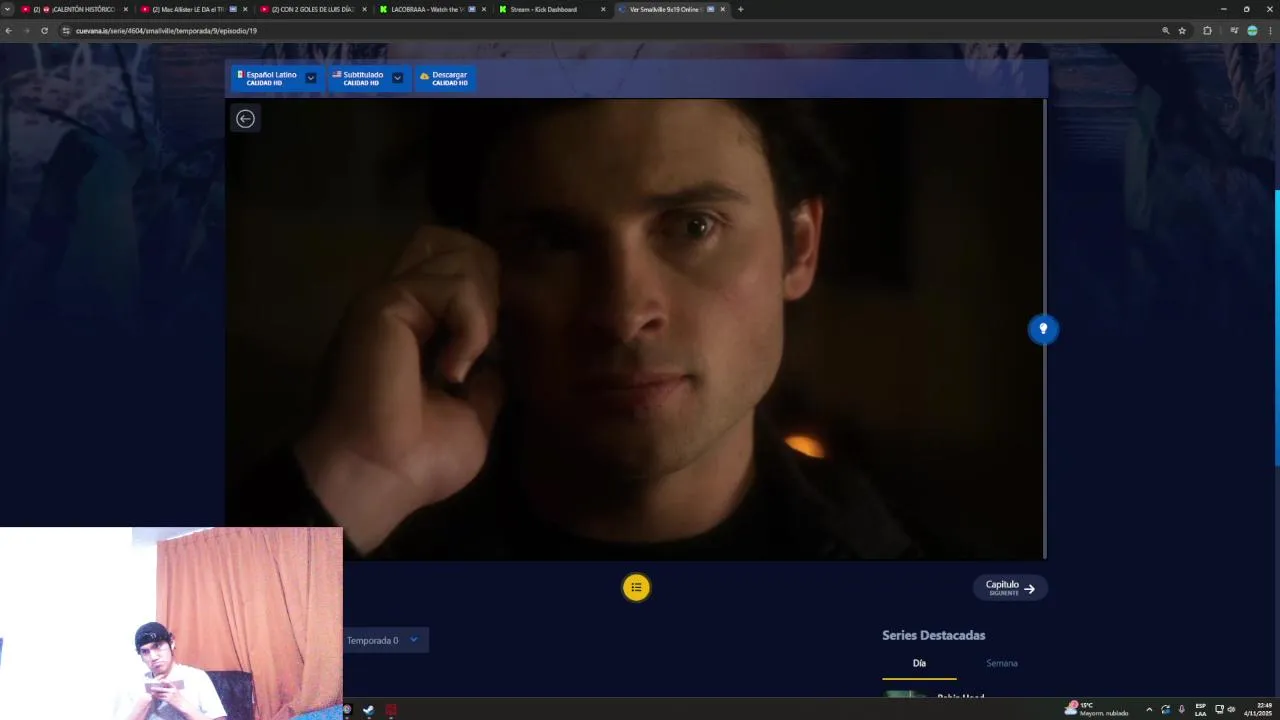1280x720 pixels.
Task: Open the red app icon on taskbar
Action: [x=391, y=710]
